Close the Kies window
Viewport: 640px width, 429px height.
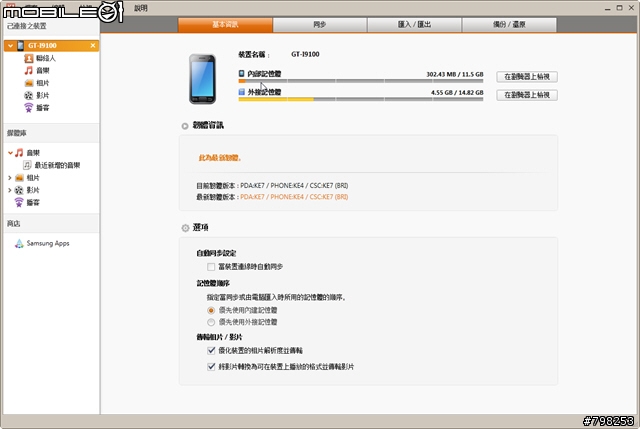[x=631, y=8]
